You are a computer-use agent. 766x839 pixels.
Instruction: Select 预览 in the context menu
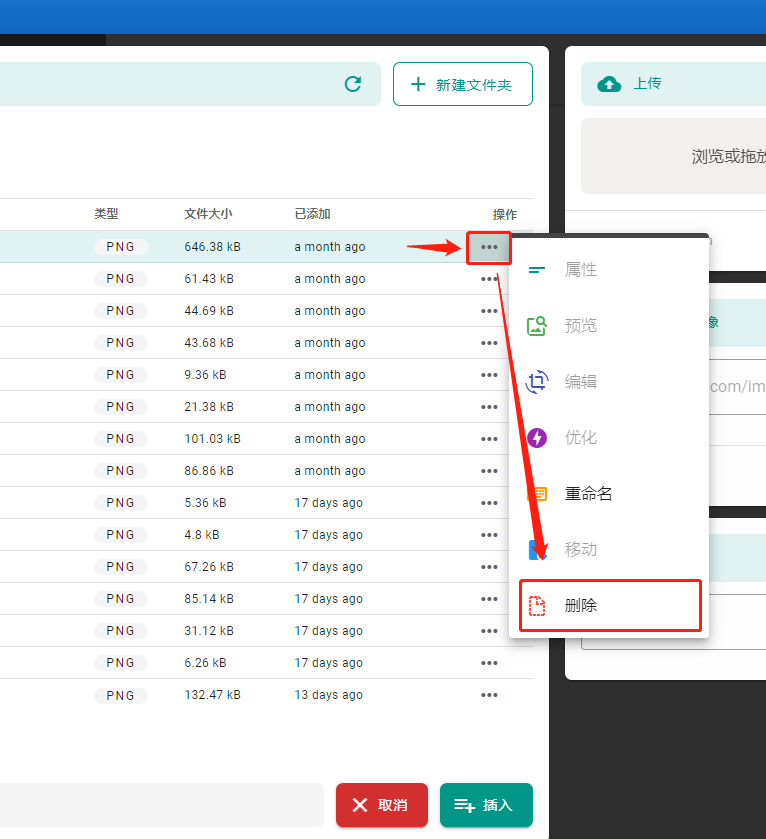(609, 326)
